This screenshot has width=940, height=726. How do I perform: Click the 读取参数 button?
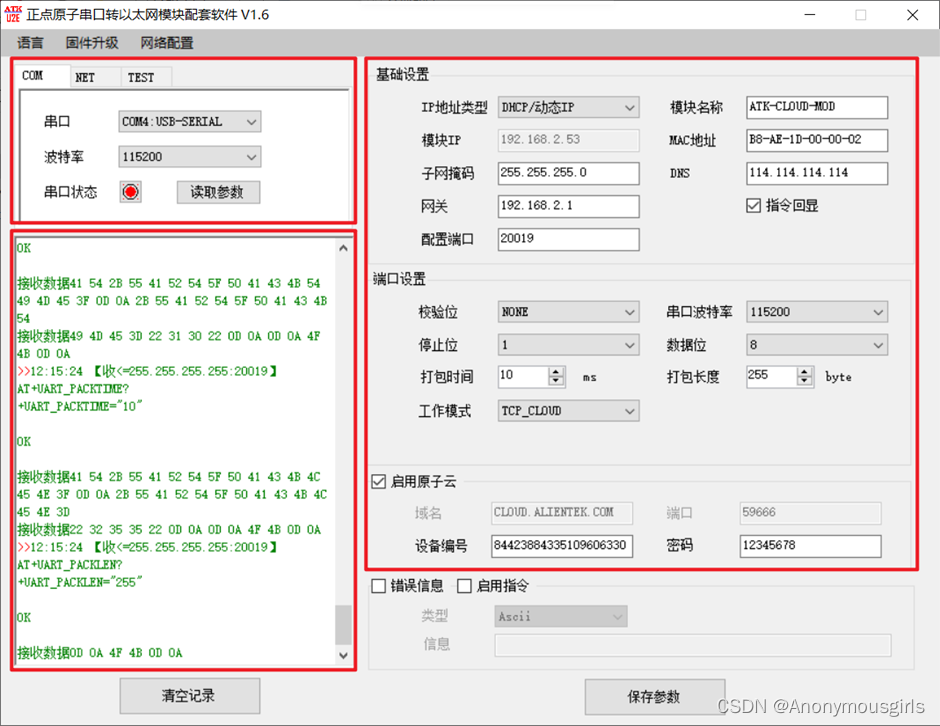(x=218, y=192)
